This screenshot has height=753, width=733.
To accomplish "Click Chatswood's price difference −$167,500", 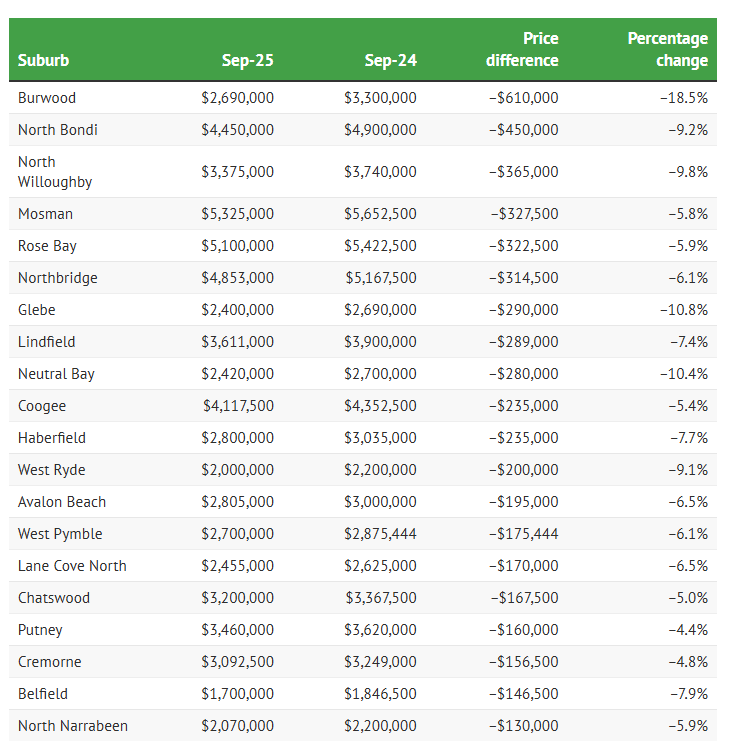I will tap(523, 598).
